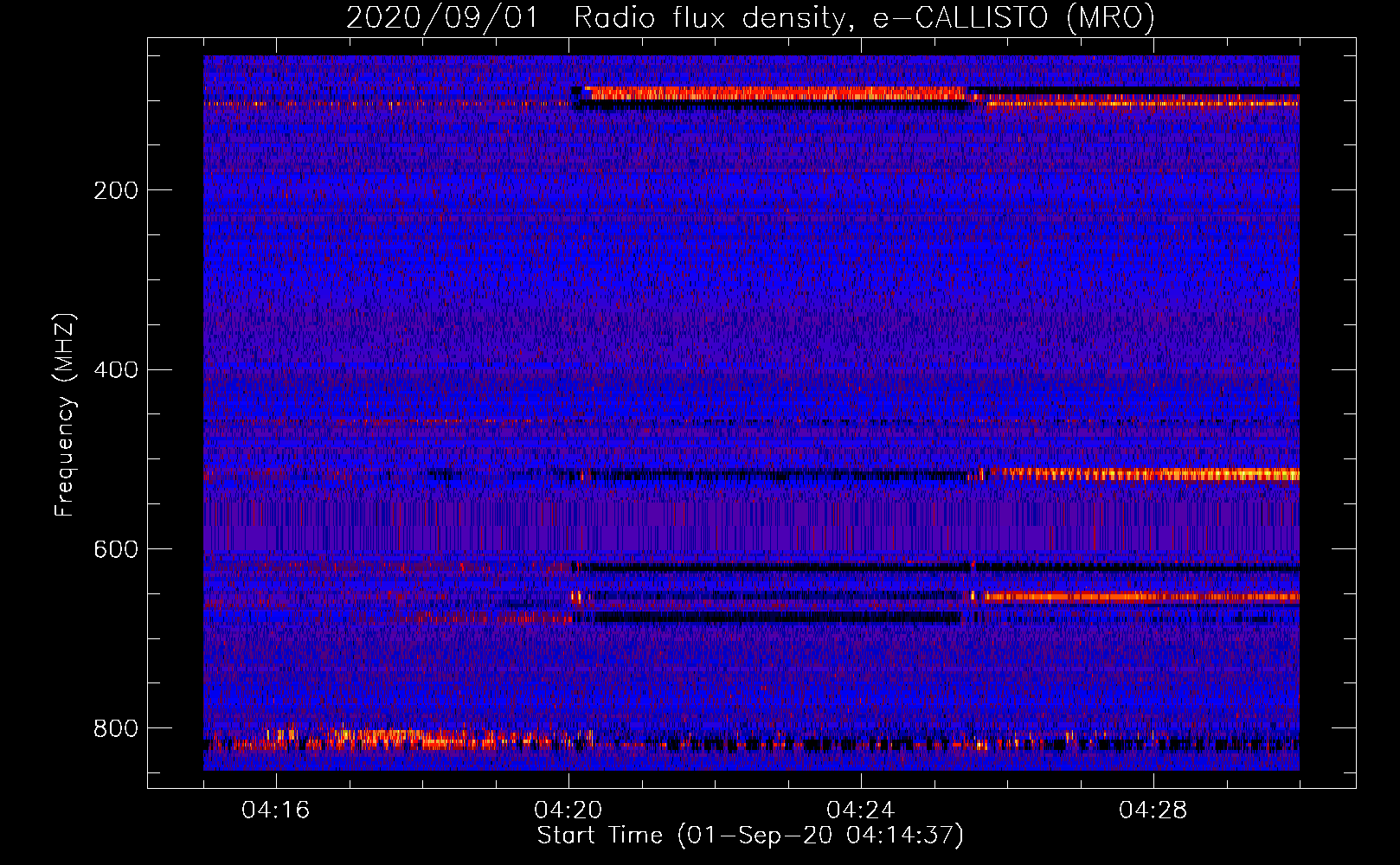Click the 04:20 time tick label
1400x865 pixels.
click(x=568, y=810)
